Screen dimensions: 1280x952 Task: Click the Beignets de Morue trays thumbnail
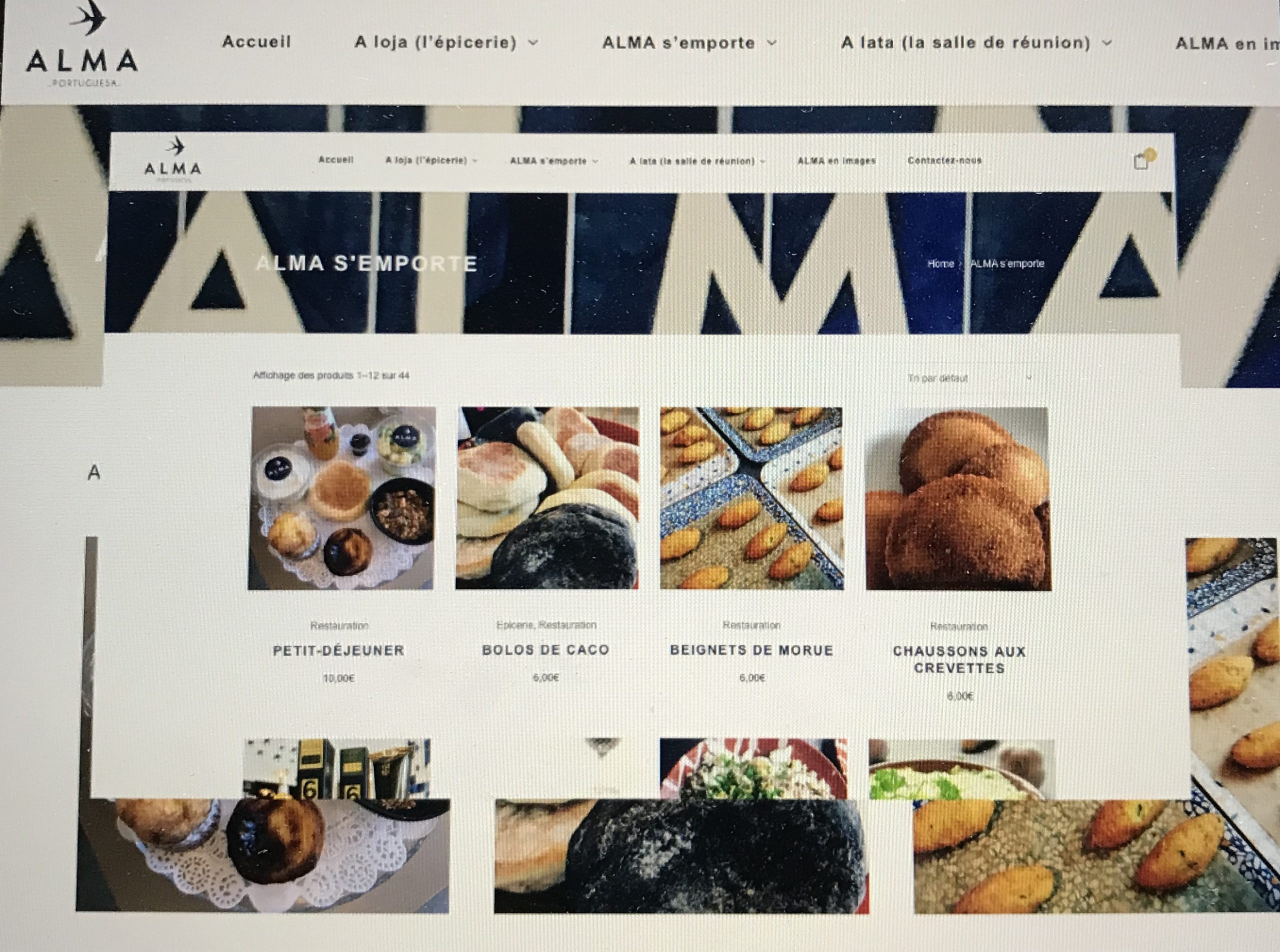[751, 498]
